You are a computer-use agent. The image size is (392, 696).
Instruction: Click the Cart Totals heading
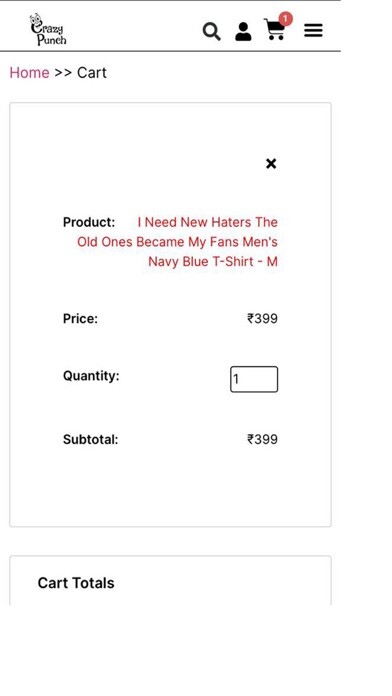[76, 583]
